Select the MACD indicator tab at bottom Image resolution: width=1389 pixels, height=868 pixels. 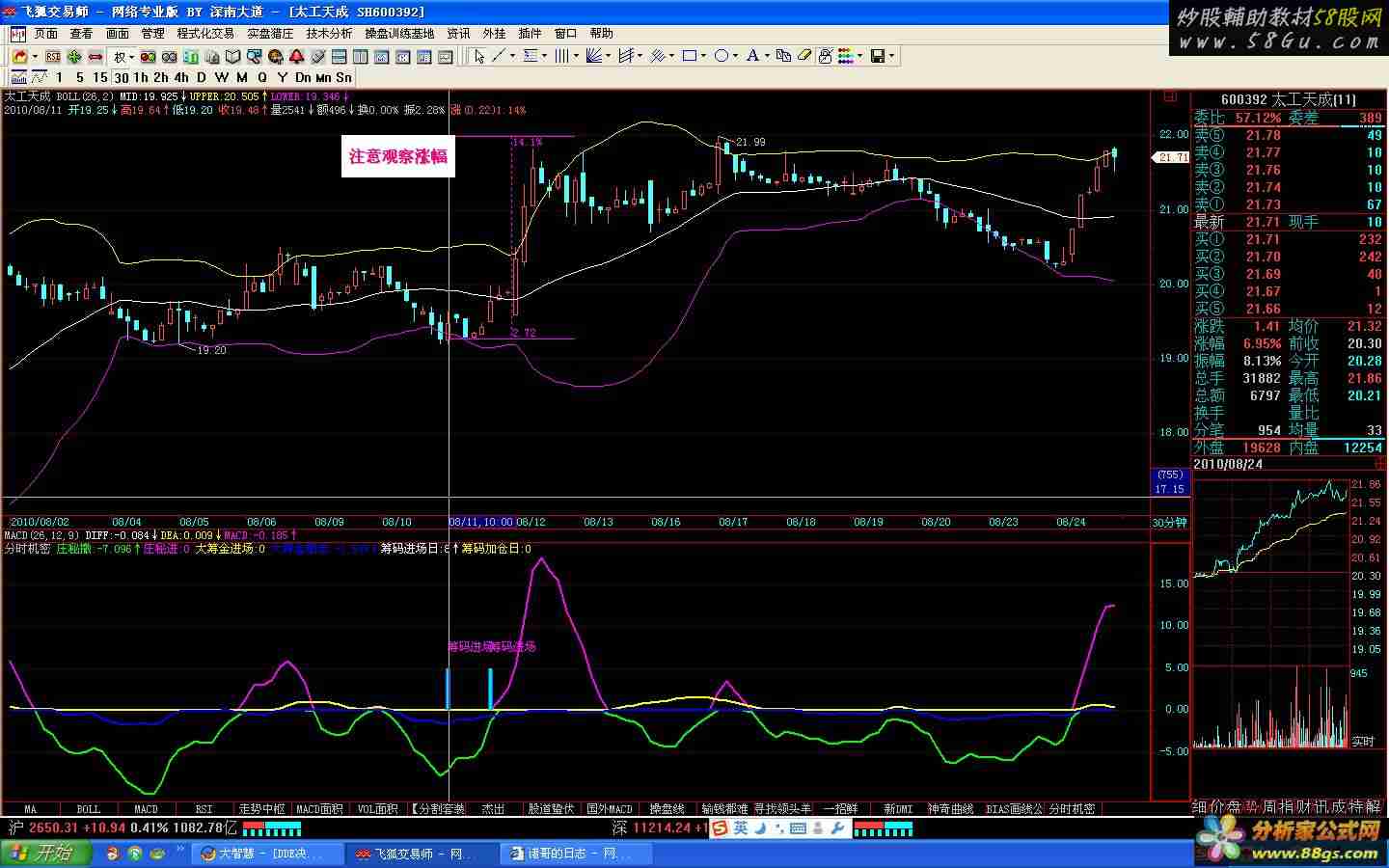pyautogui.click(x=146, y=809)
